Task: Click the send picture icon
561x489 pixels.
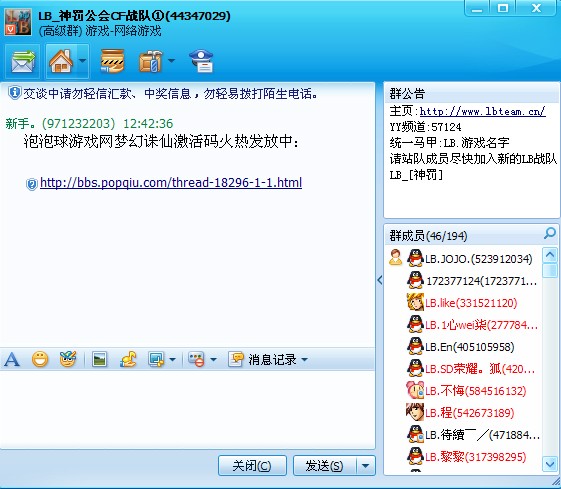Action: click(x=99, y=360)
